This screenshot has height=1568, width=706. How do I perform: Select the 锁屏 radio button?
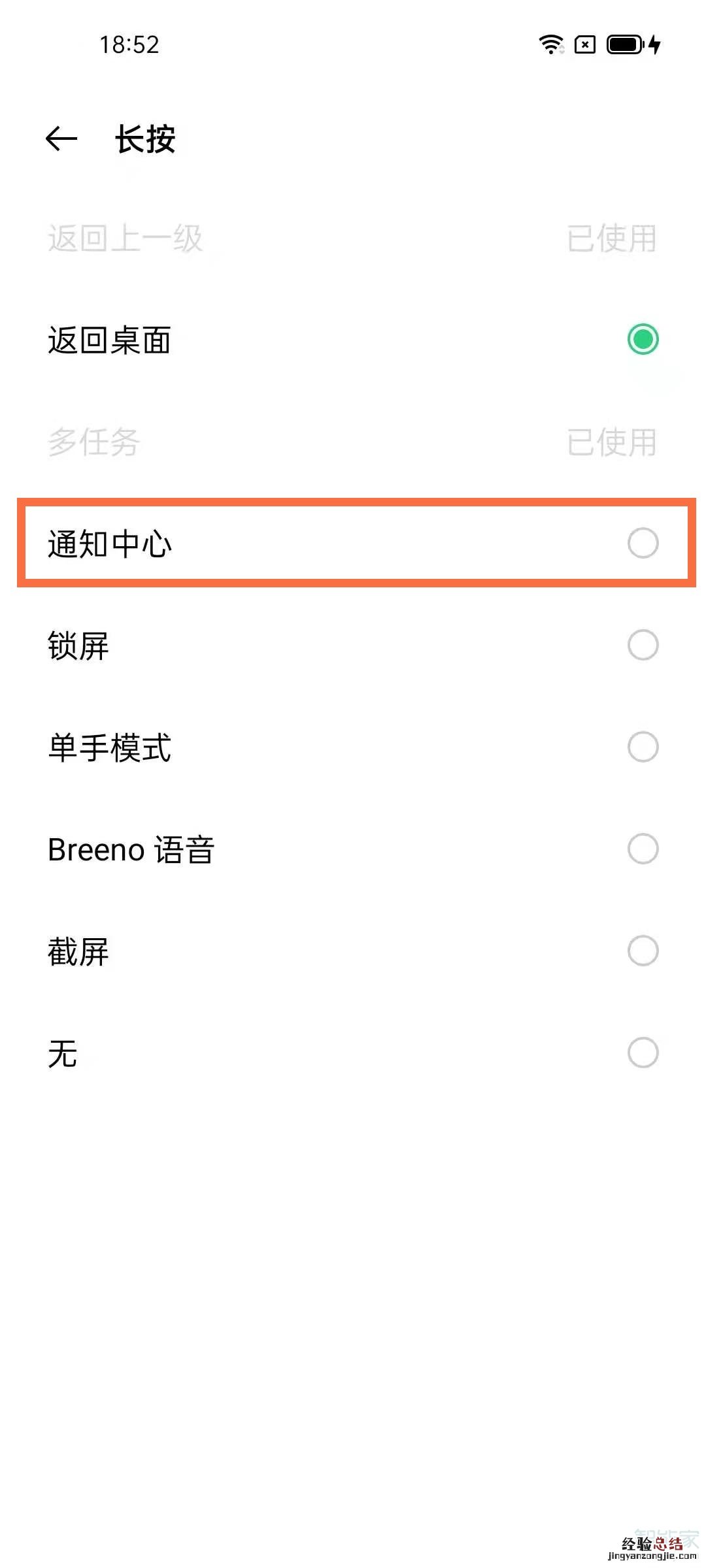[x=643, y=645]
